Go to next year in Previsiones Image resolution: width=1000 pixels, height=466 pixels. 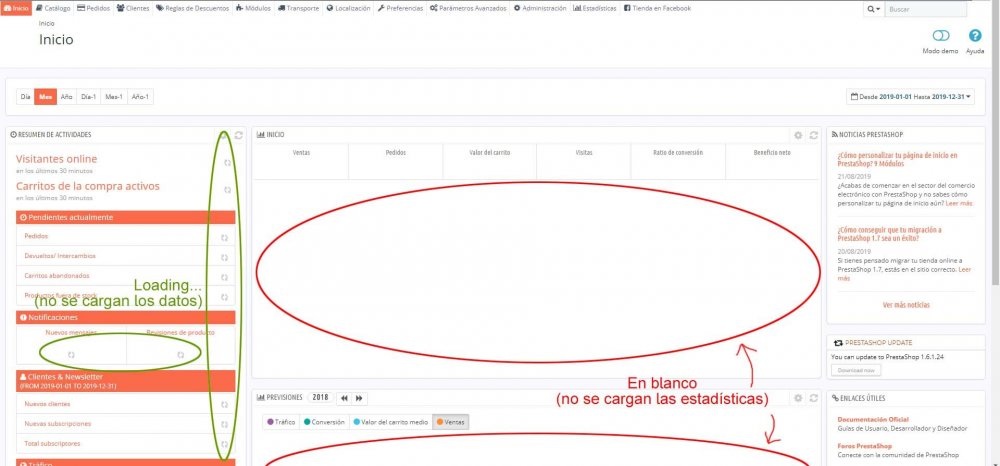(359, 398)
